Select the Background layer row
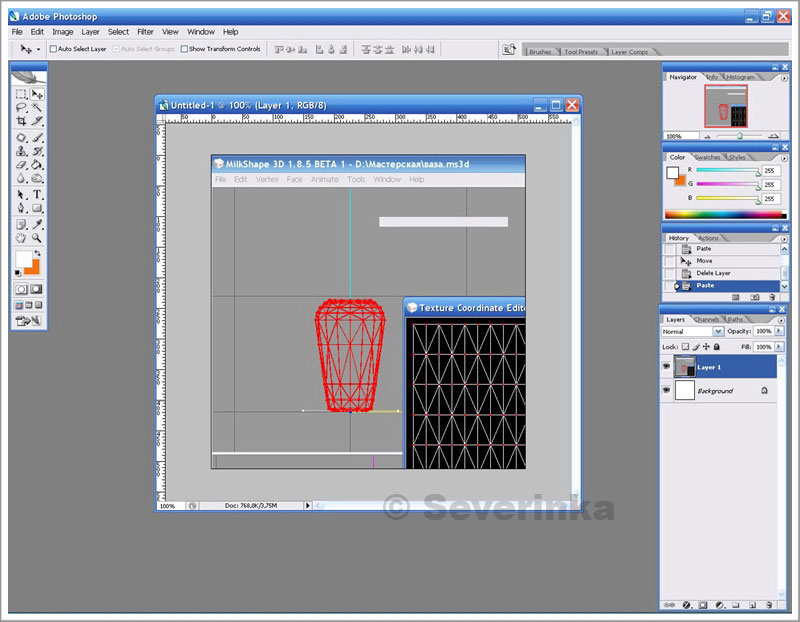 pyautogui.click(x=720, y=391)
